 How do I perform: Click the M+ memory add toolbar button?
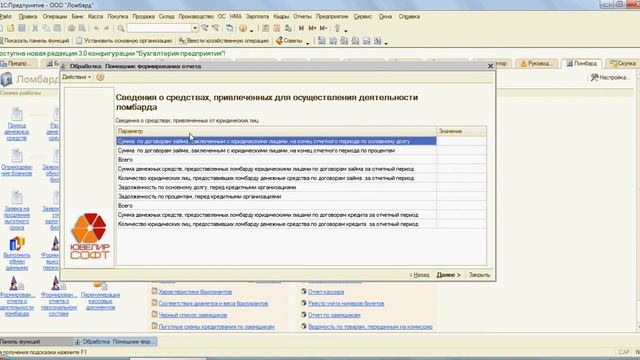click(x=312, y=28)
